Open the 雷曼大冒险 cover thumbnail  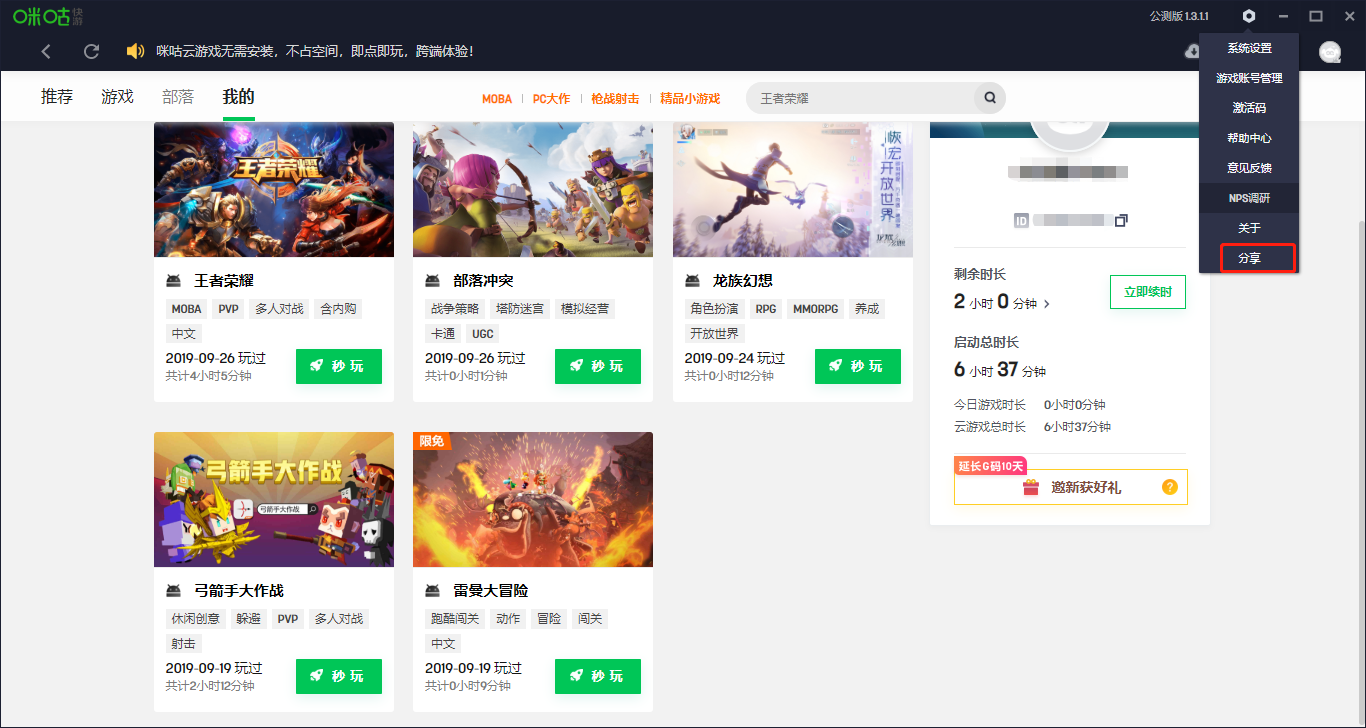click(x=533, y=500)
